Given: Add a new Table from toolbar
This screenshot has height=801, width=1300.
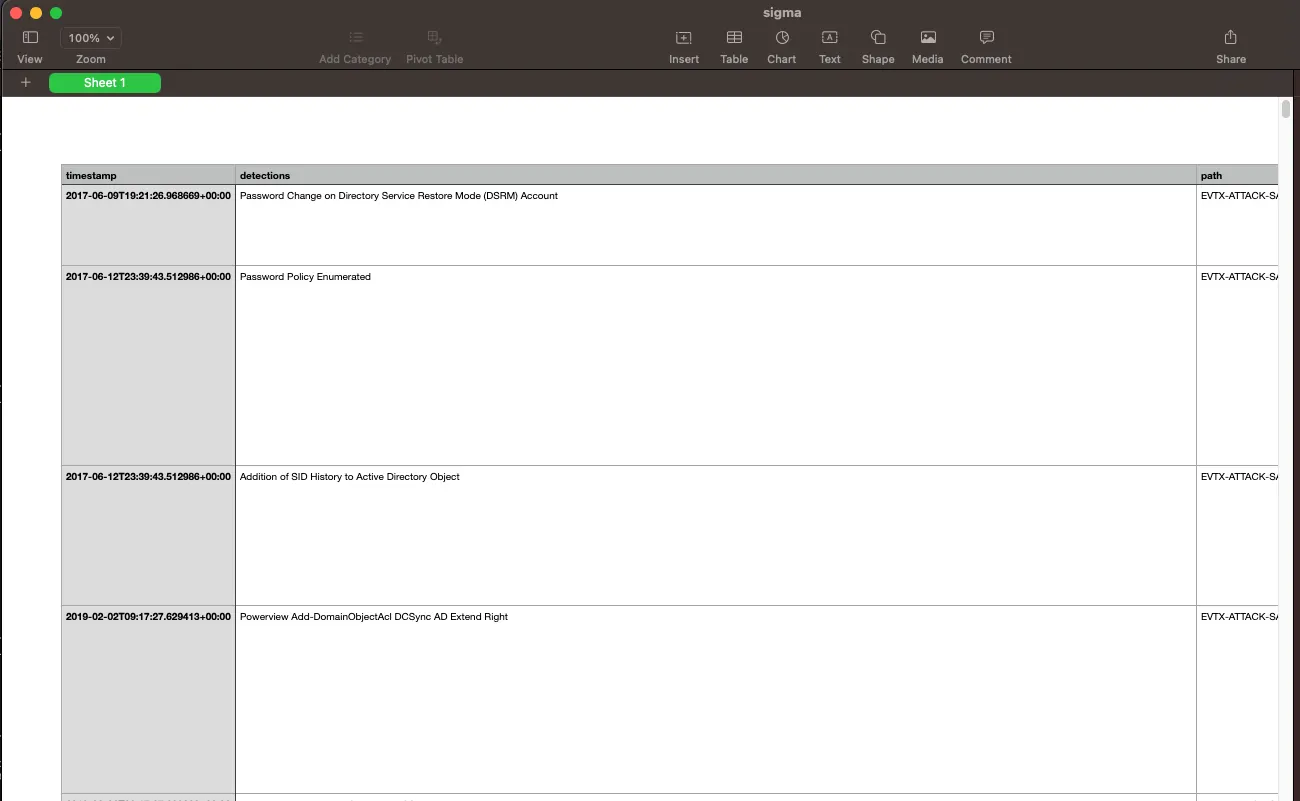Looking at the screenshot, I should pos(734,38).
